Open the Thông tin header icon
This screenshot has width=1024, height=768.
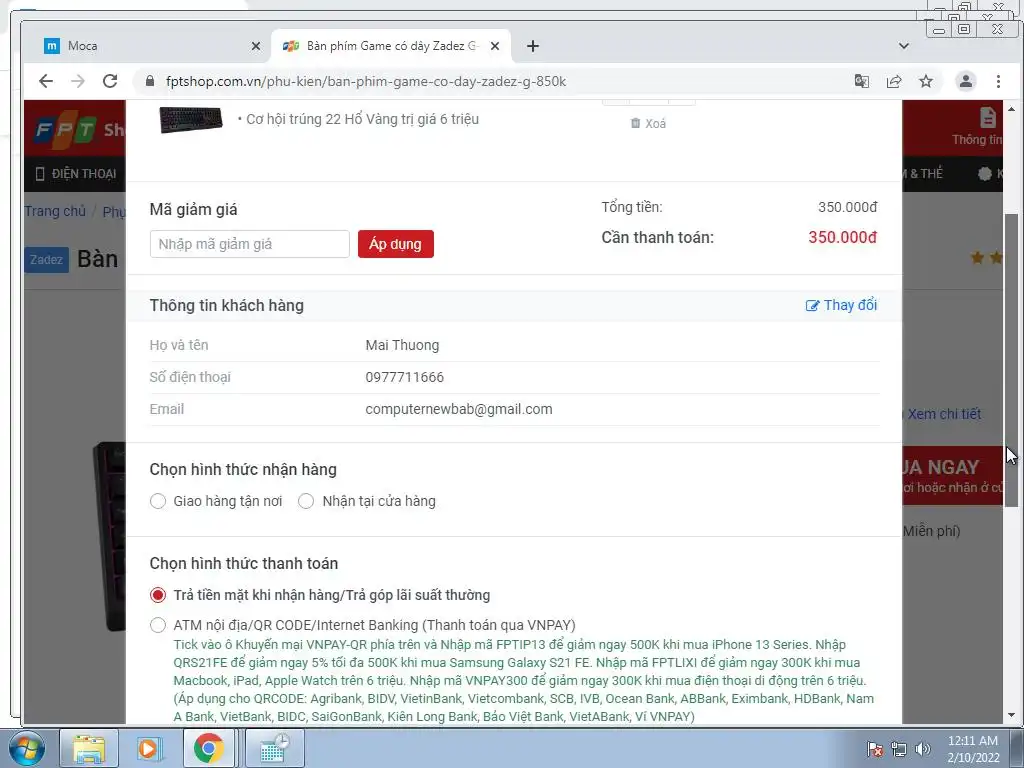coord(978,127)
